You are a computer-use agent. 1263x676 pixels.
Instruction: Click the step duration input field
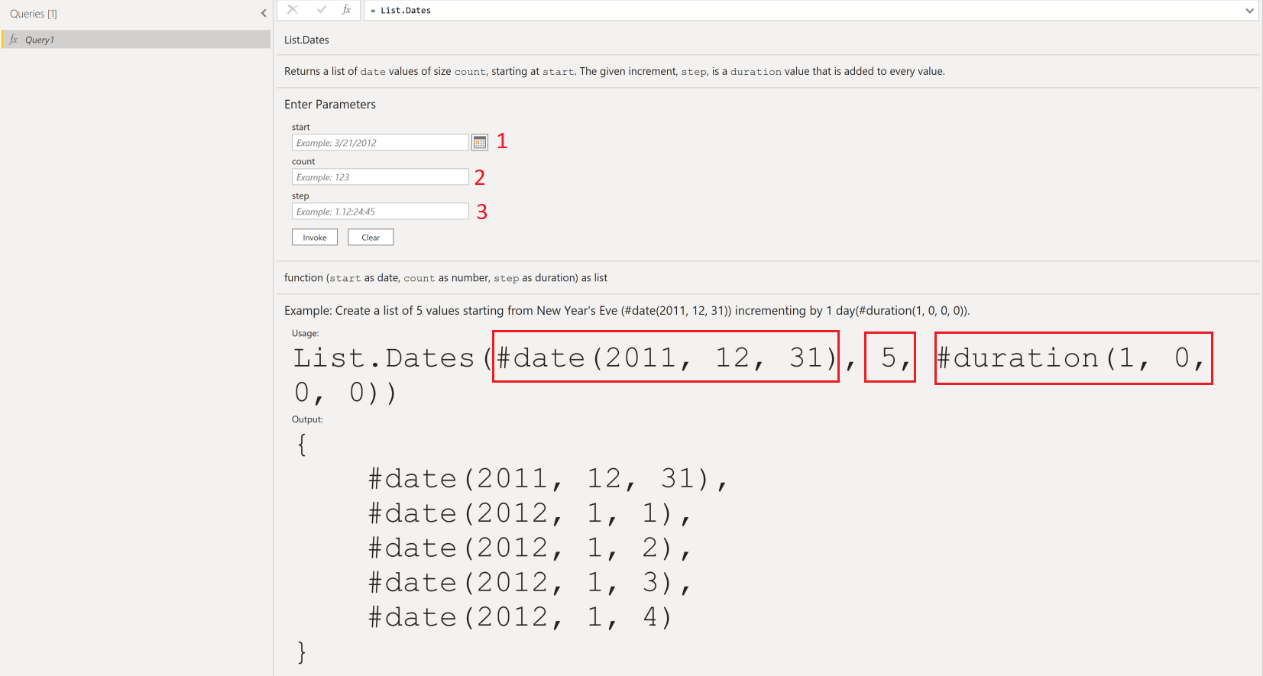pyautogui.click(x=380, y=211)
